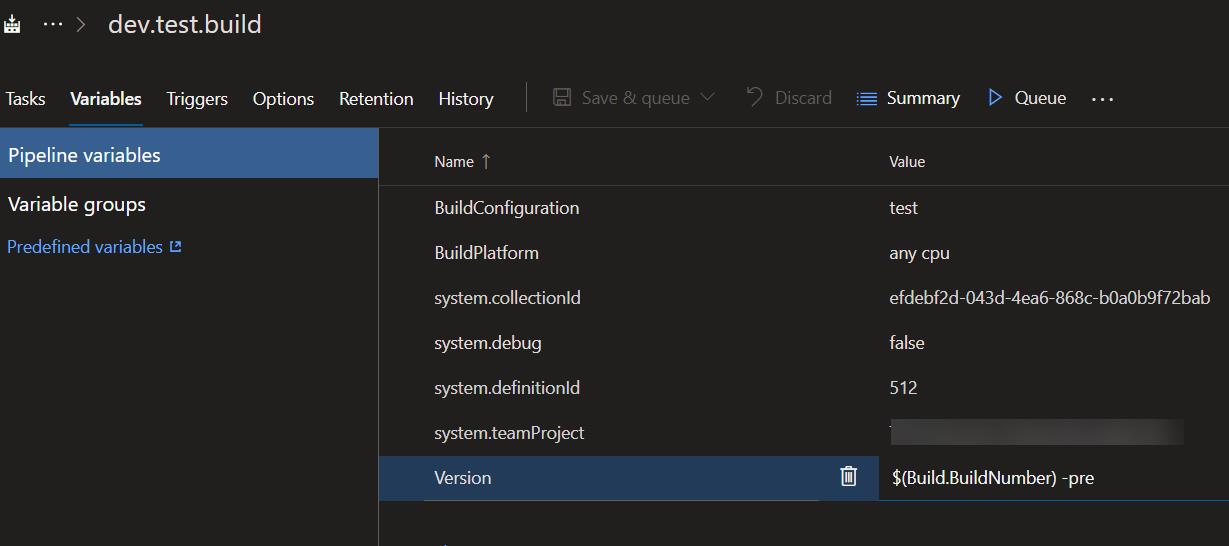
Task: Delete the Version variable with trash icon
Action: [848, 477]
